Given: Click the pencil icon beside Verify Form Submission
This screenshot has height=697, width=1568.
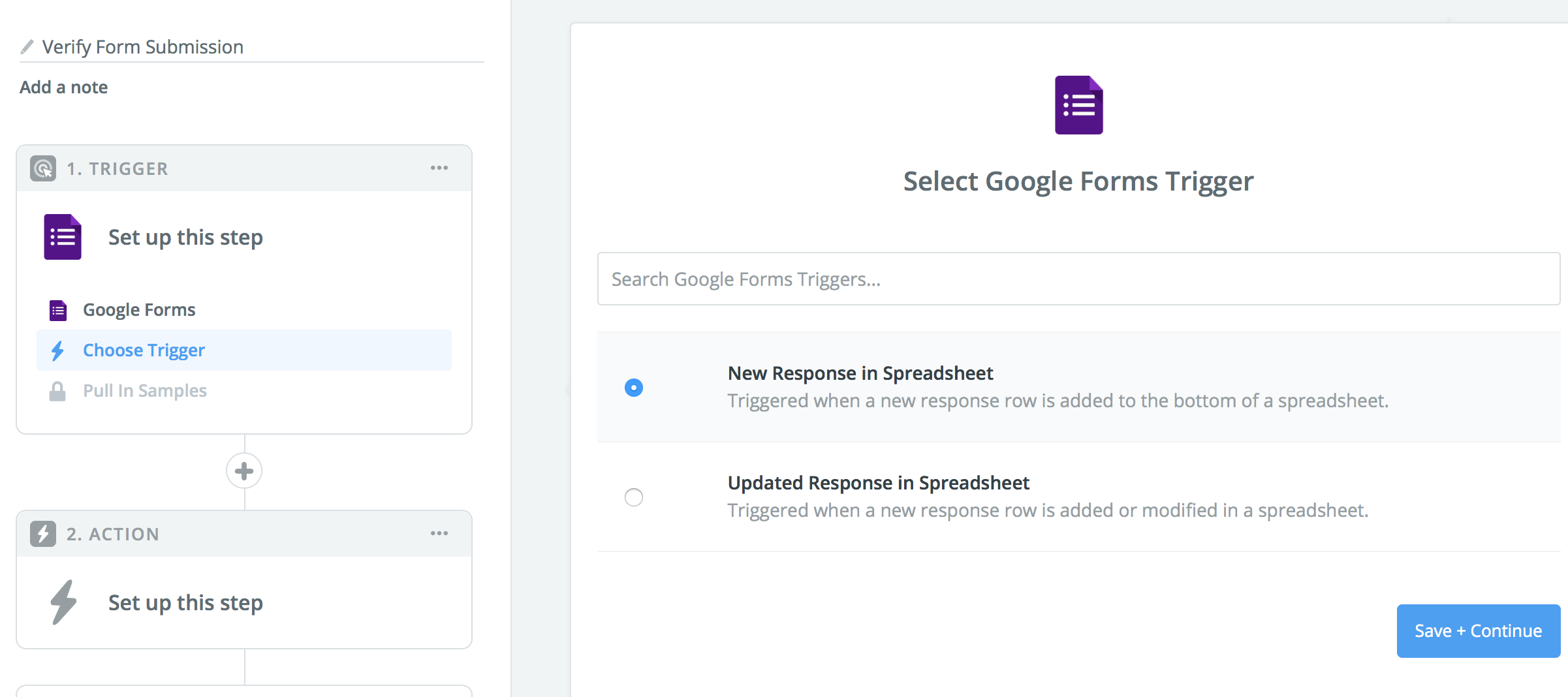Looking at the screenshot, I should (27, 47).
